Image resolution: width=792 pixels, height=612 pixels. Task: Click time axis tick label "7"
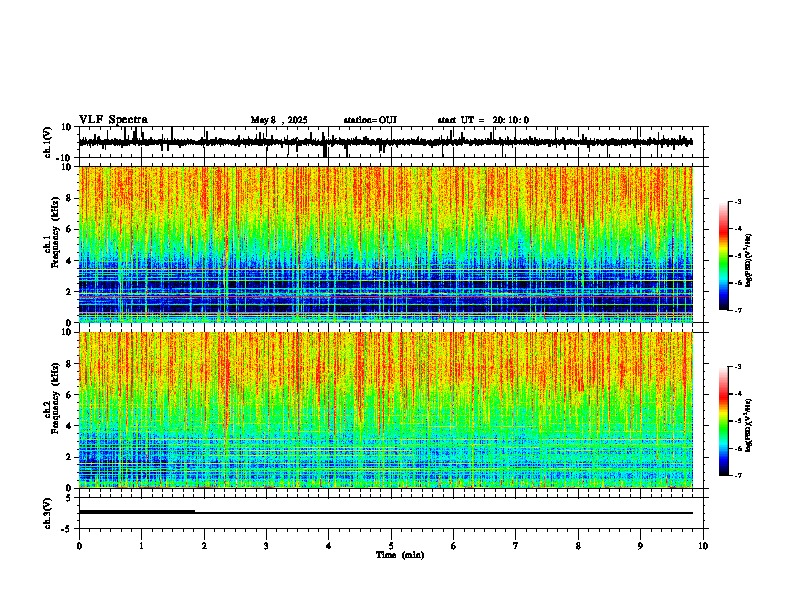click(516, 546)
